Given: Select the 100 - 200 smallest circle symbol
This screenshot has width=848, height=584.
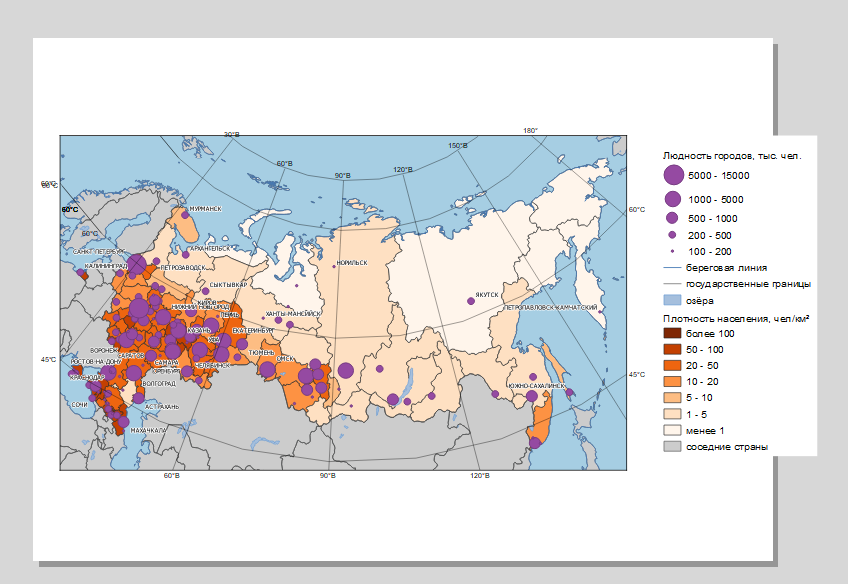Looking at the screenshot, I should point(672,251).
